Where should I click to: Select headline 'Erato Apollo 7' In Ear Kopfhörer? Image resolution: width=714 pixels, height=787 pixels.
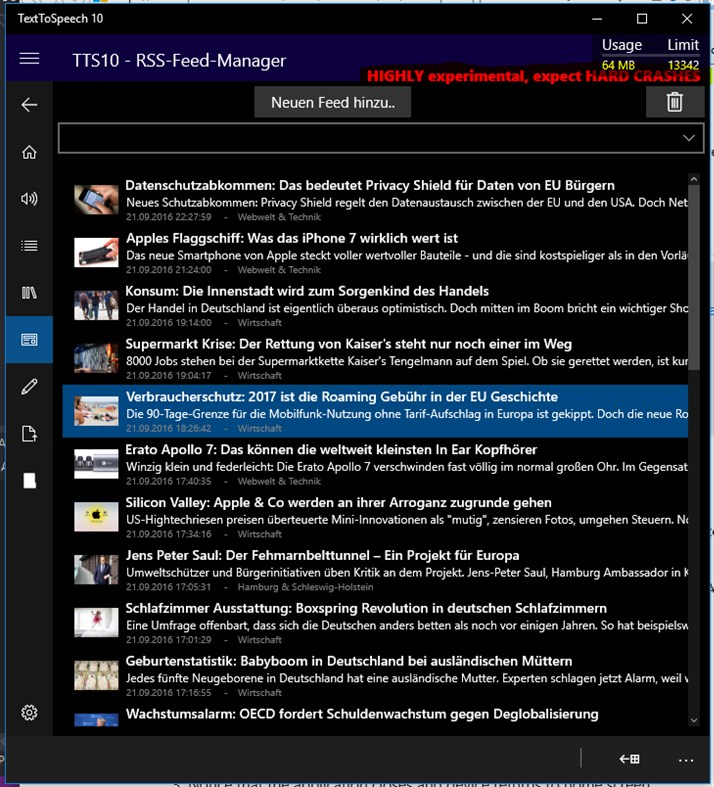point(331,450)
